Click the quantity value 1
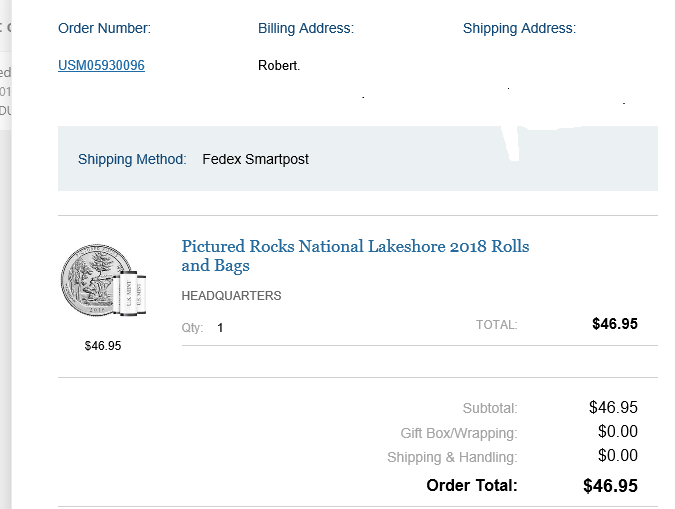Viewport: 675px width, 509px height. point(220,328)
